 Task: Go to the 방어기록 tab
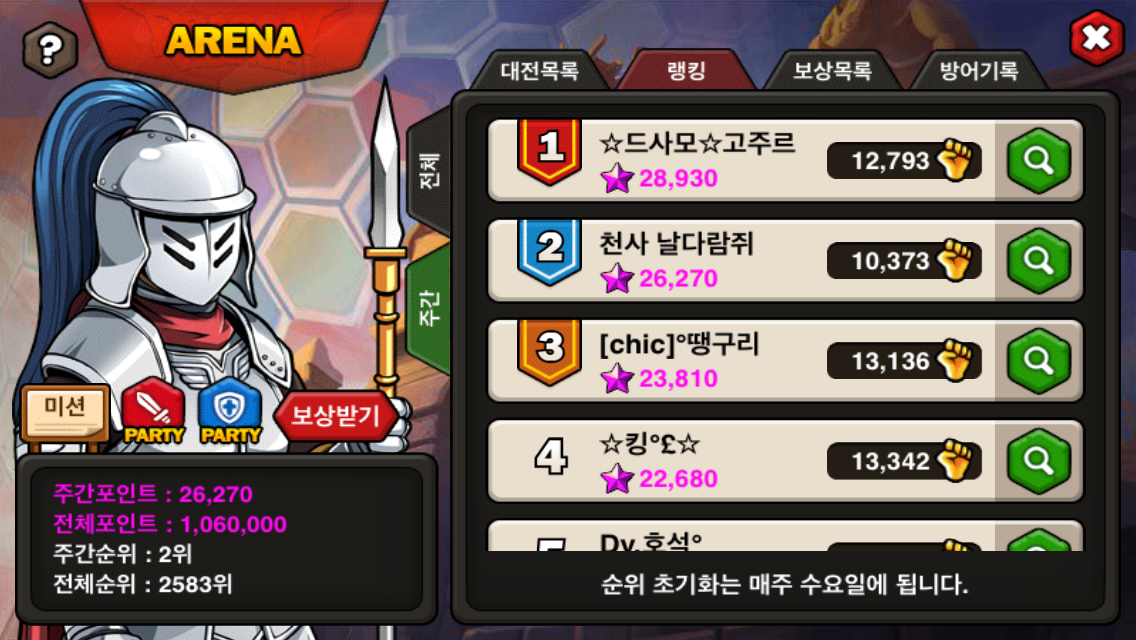[979, 71]
